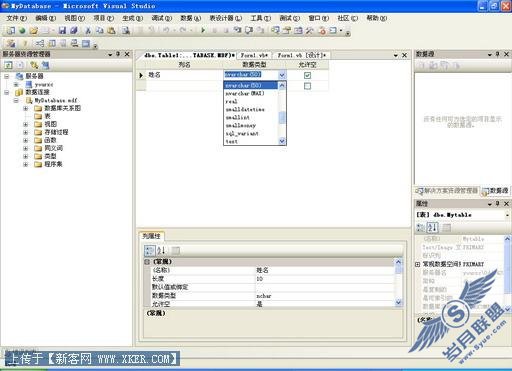Click scroll-down arrow of data type list
Screen dimensions: 512x371
(x=282, y=141)
